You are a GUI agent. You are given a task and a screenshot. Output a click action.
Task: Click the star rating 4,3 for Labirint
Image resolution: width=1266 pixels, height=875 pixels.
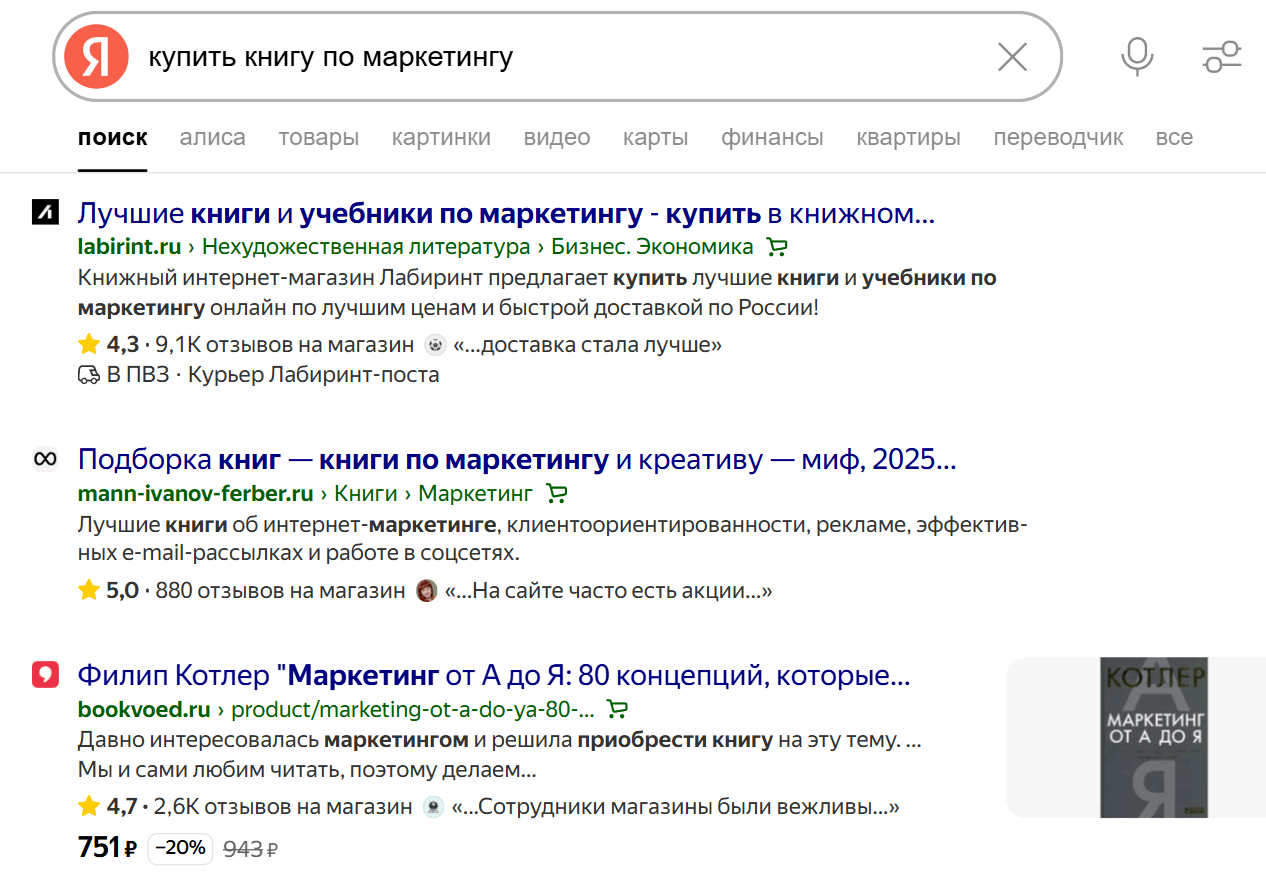coord(108,345)
